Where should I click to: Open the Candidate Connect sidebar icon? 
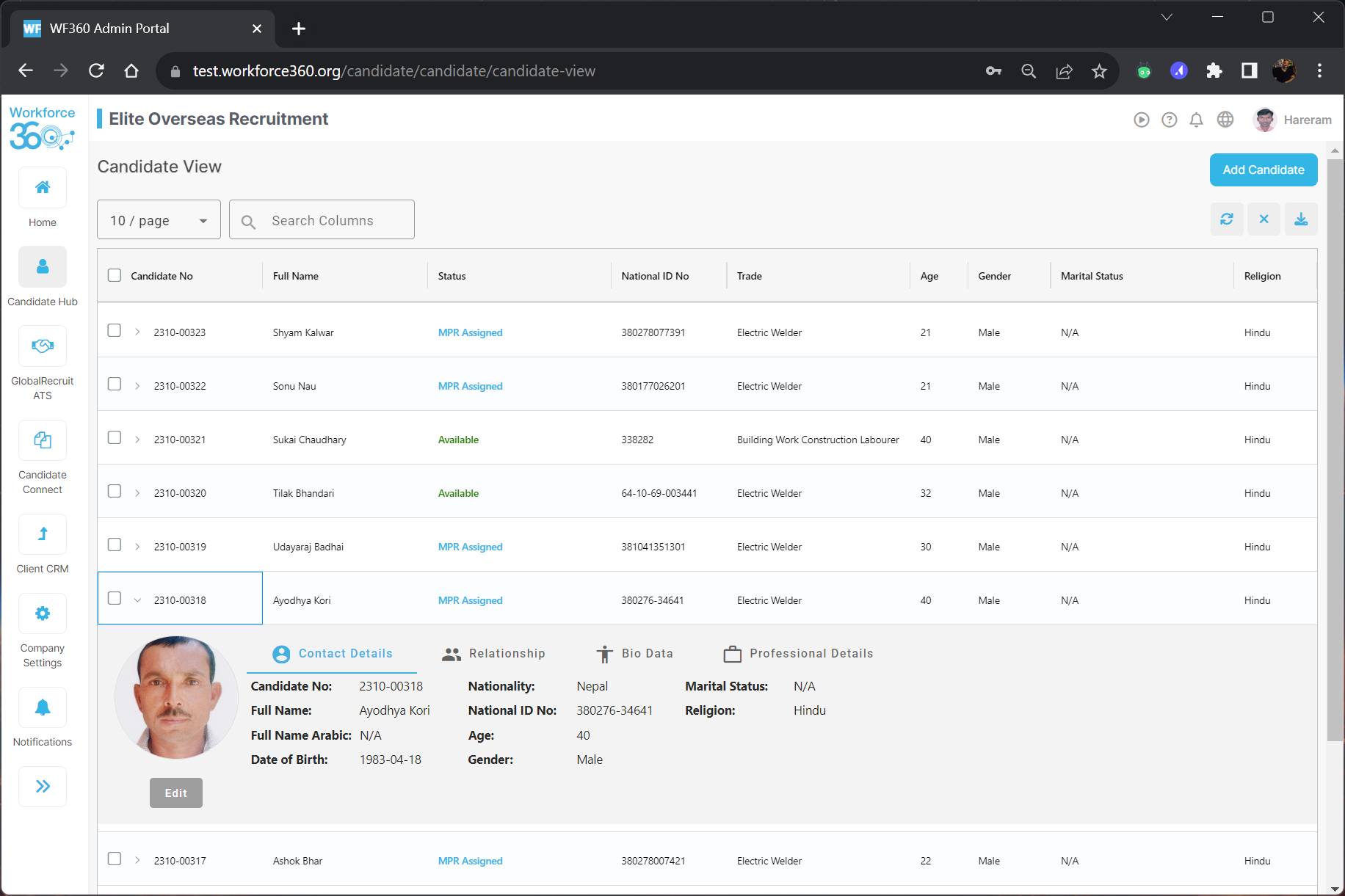click(43, 440)
